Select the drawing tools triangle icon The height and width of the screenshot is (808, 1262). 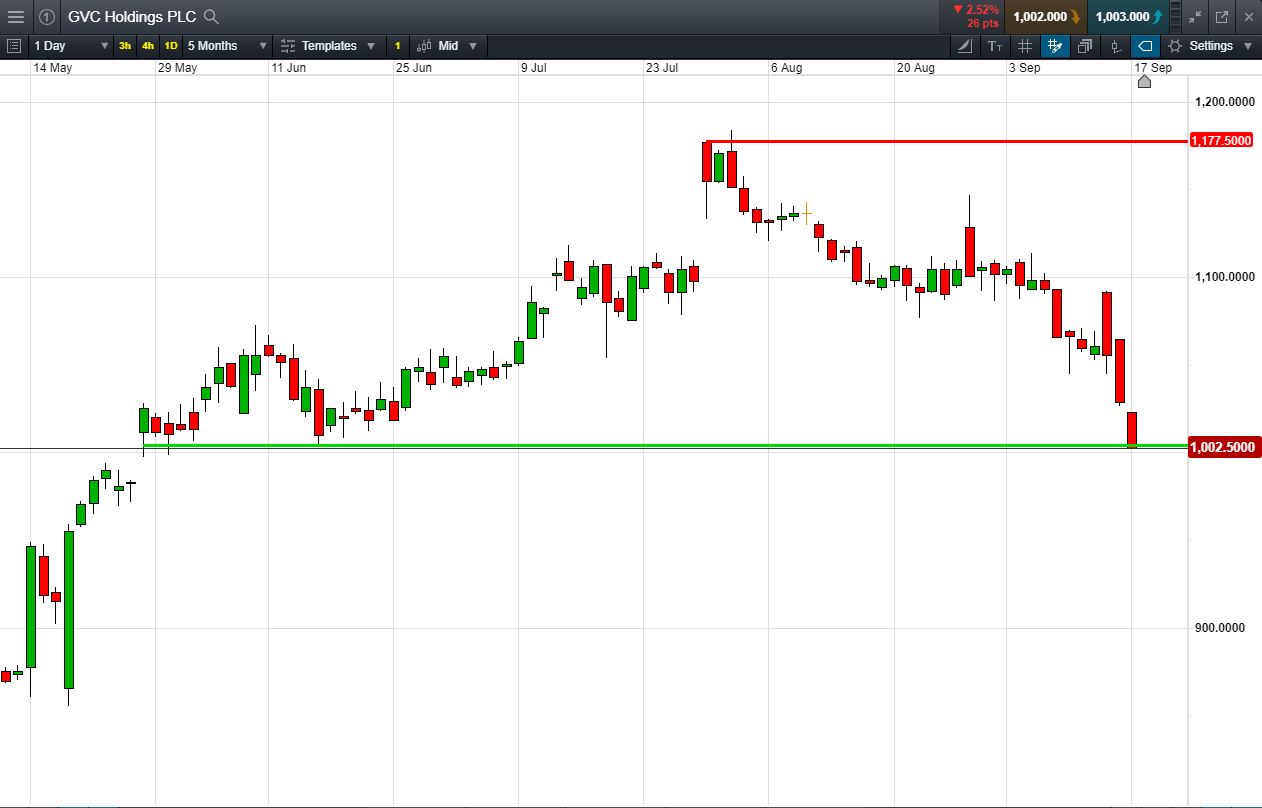point(964,46)
